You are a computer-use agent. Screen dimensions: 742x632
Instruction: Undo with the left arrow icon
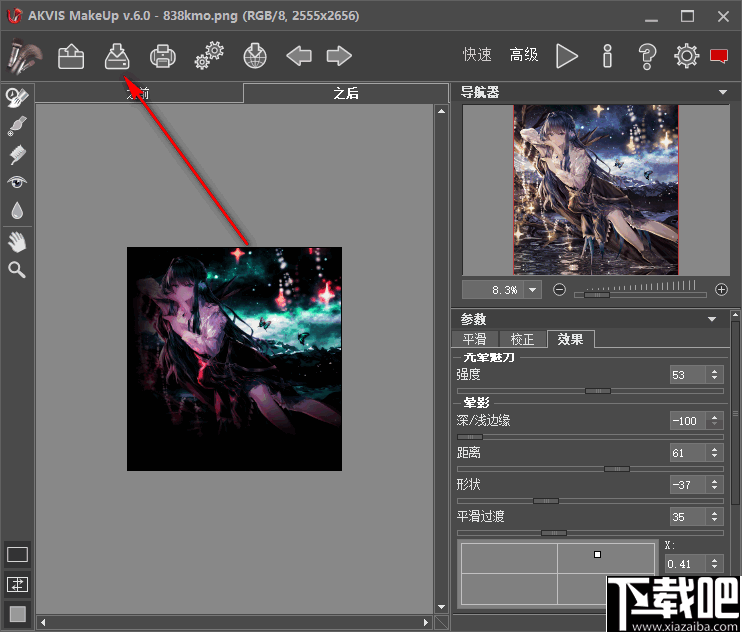point(299,56)
